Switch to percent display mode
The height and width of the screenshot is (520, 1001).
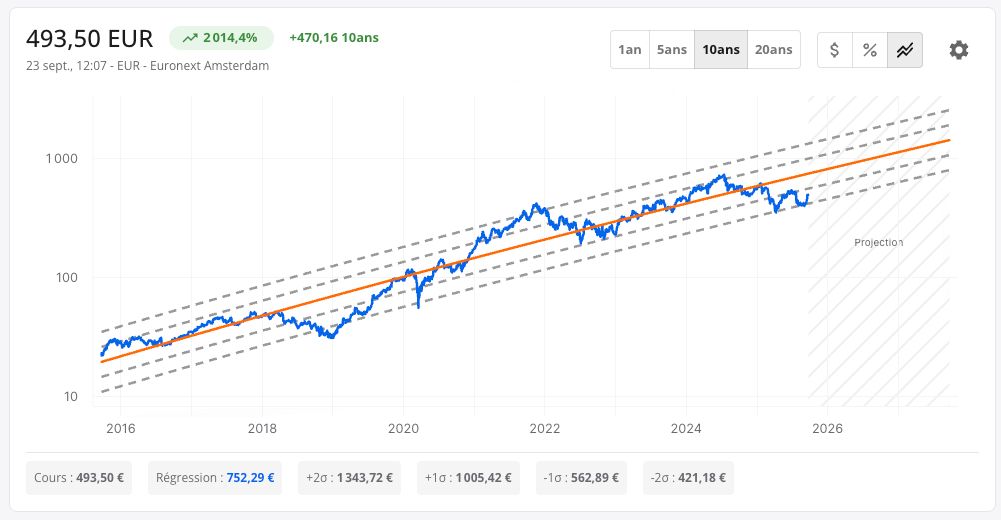pos(870,50)
